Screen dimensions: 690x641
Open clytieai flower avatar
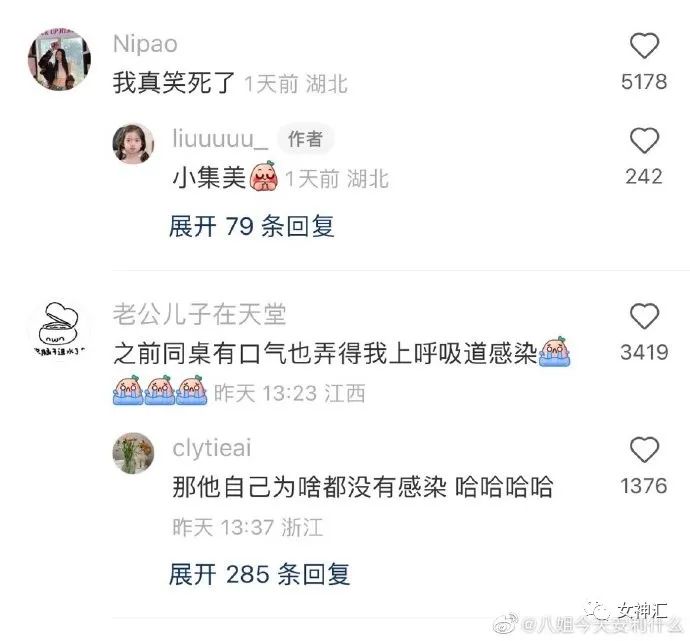[x=134, y=453]
